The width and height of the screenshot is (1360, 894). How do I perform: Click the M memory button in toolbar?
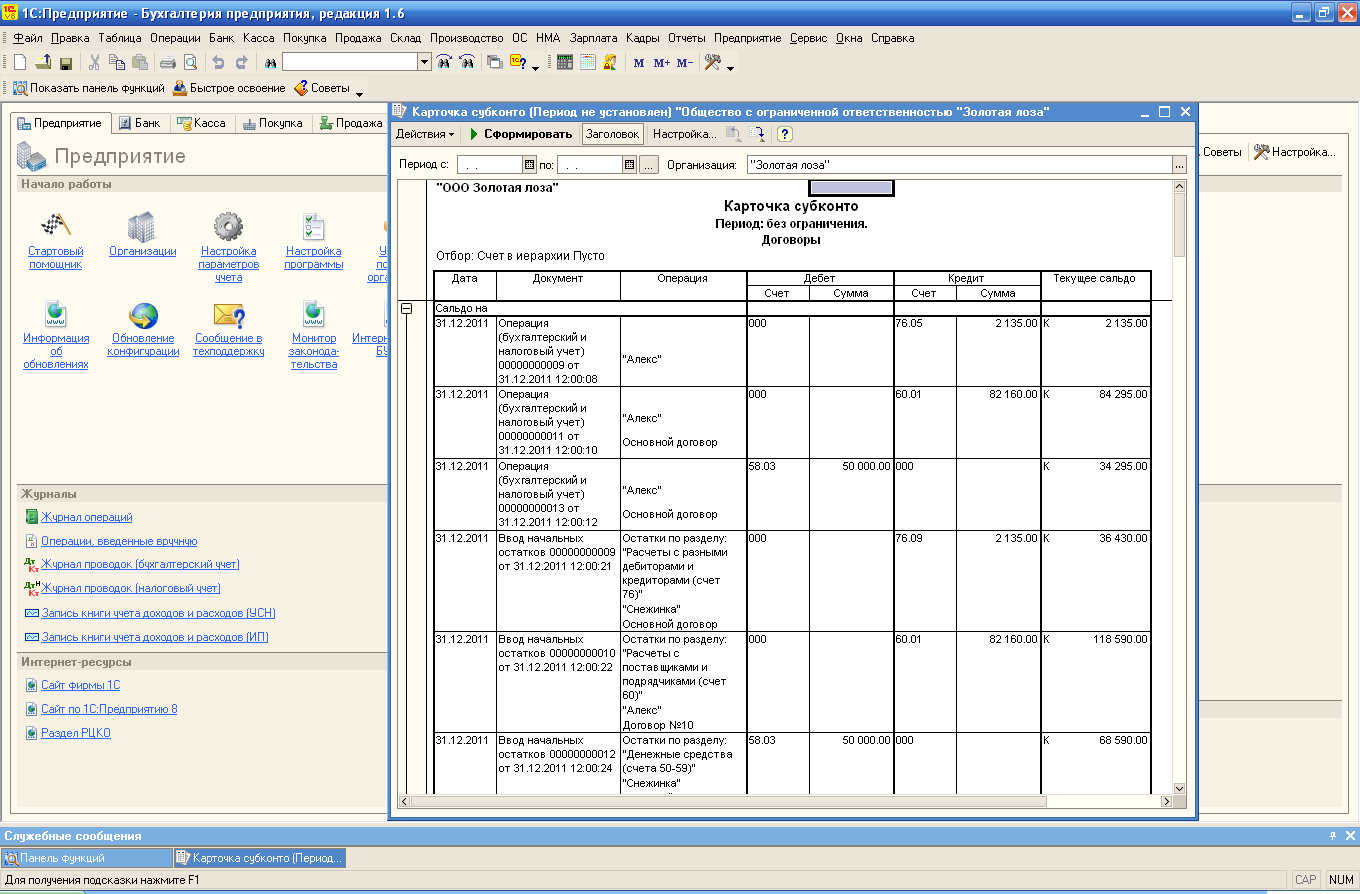click(639, 62)
